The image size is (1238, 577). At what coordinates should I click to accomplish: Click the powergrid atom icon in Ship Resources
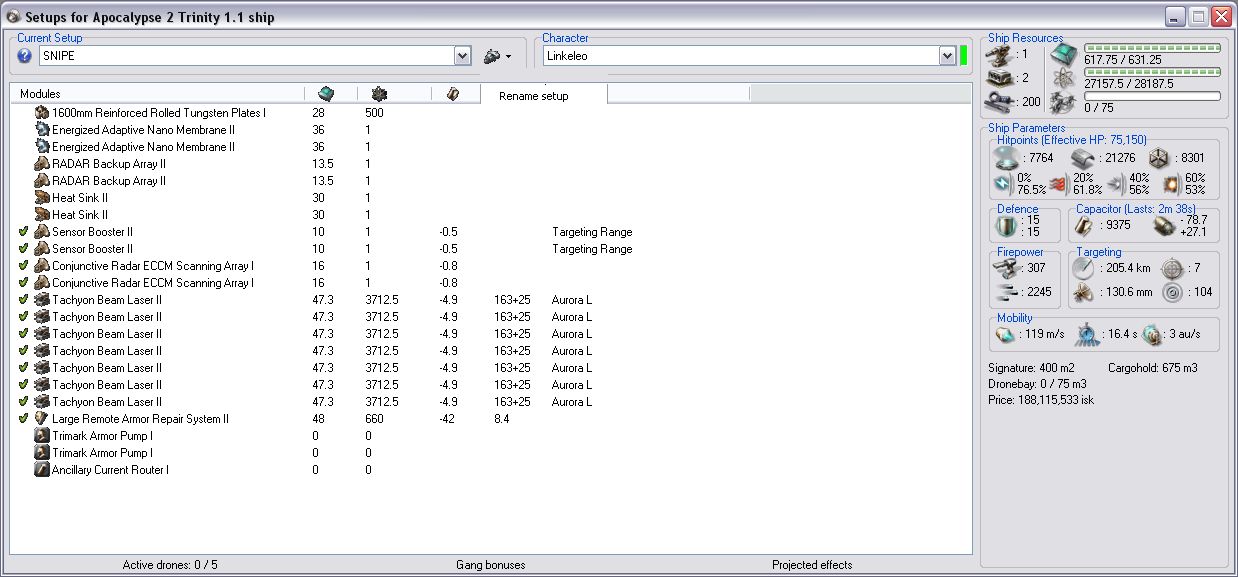point(1063,78)
